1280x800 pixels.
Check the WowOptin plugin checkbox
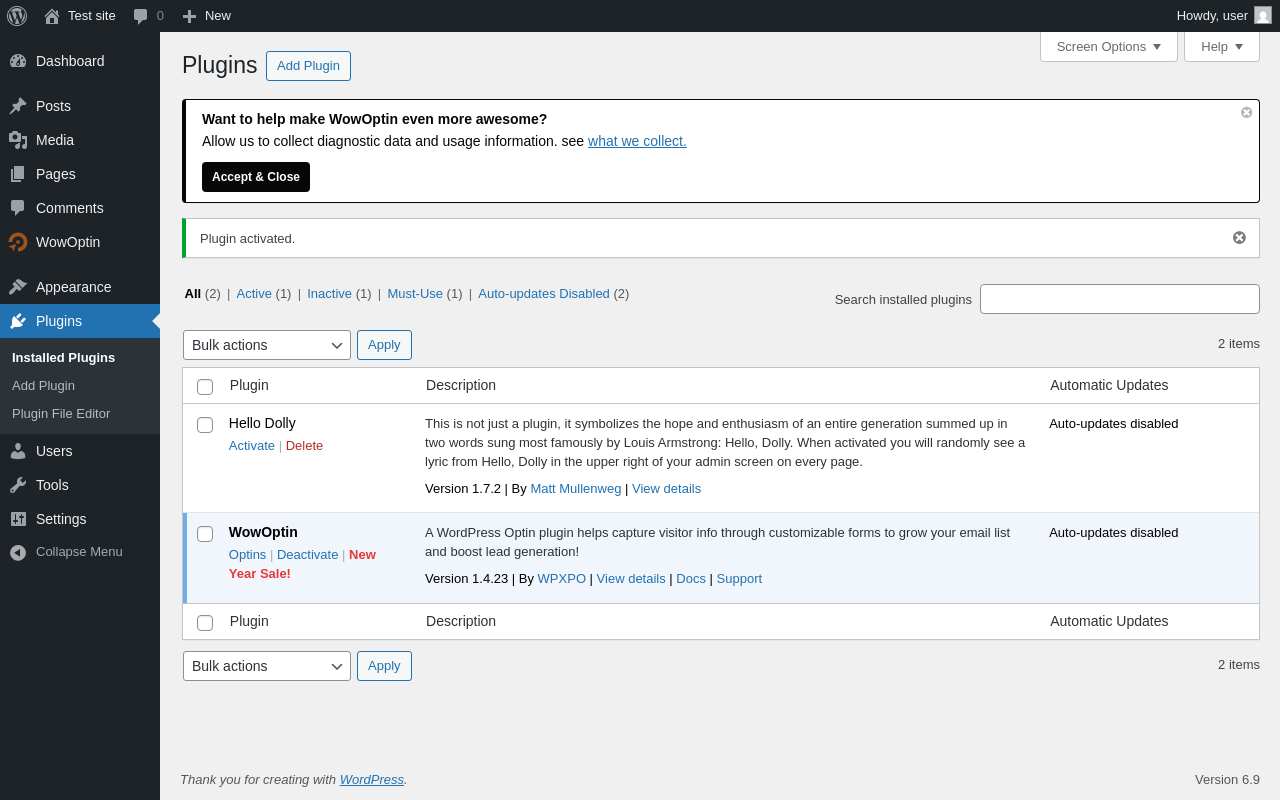pos(205,534)
